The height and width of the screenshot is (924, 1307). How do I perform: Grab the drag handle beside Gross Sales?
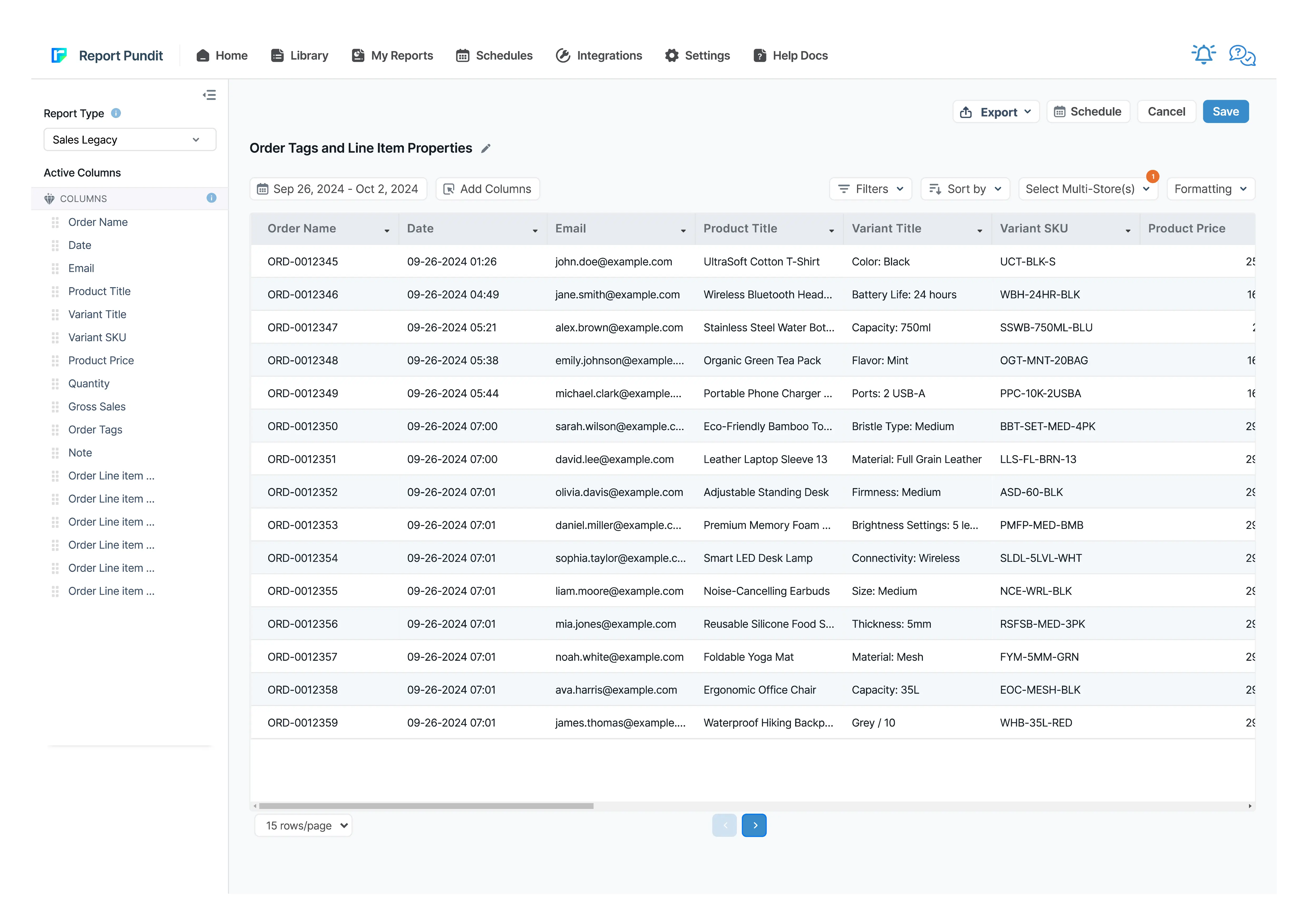(55, 407)
